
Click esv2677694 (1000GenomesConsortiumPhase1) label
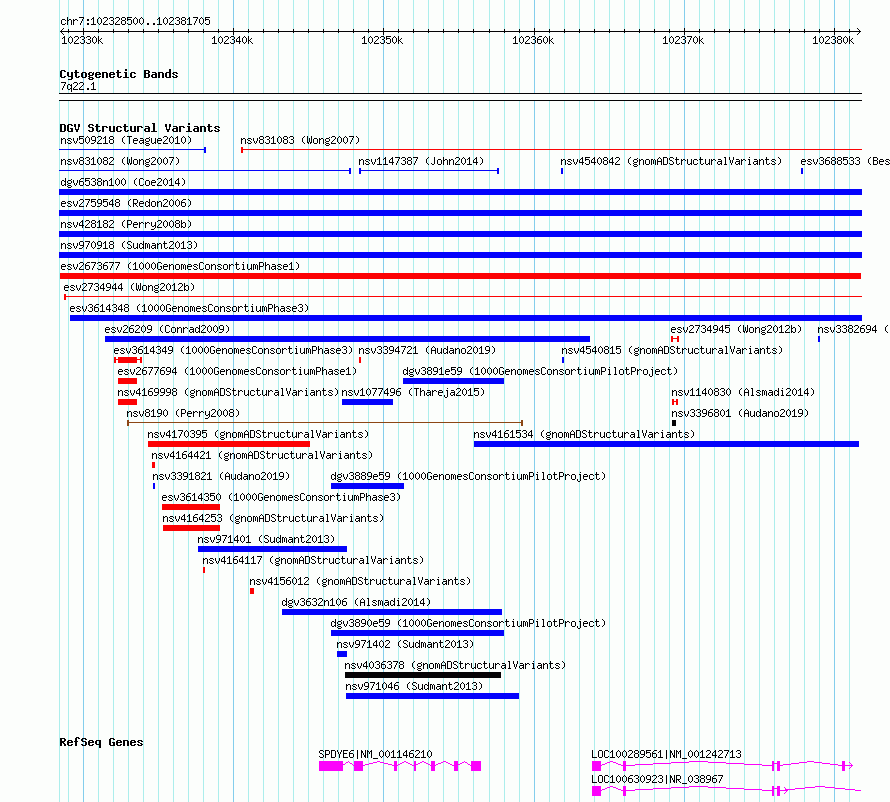(x=237, y=371)
